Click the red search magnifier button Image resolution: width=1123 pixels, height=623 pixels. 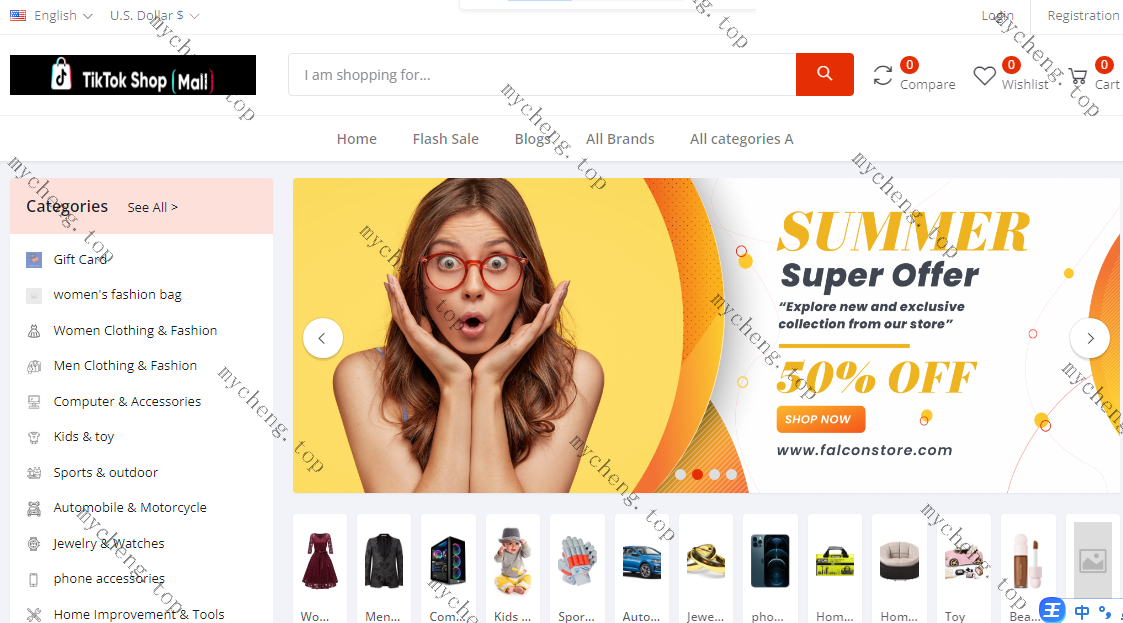[824, 74]
